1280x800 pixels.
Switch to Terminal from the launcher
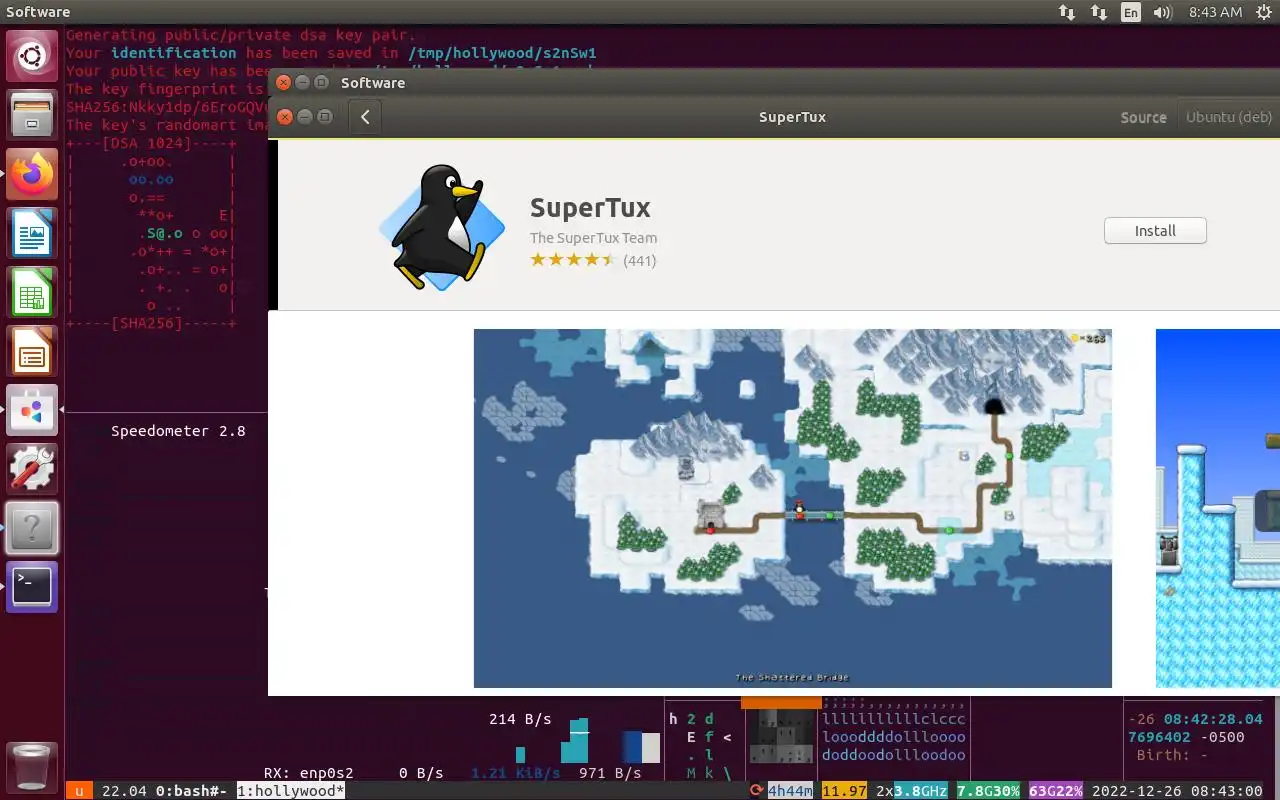tap(32, 587)
